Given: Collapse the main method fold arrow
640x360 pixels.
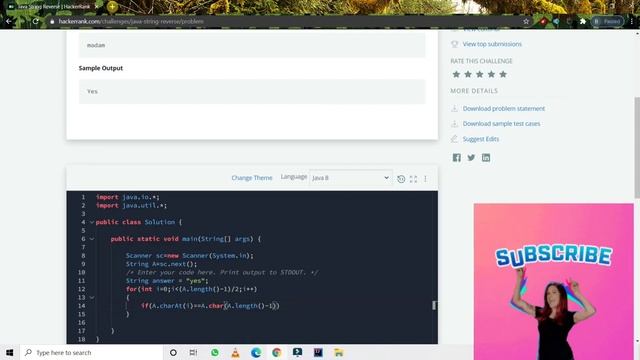Looking at the screenshot, I should click(x=92, y=239).
